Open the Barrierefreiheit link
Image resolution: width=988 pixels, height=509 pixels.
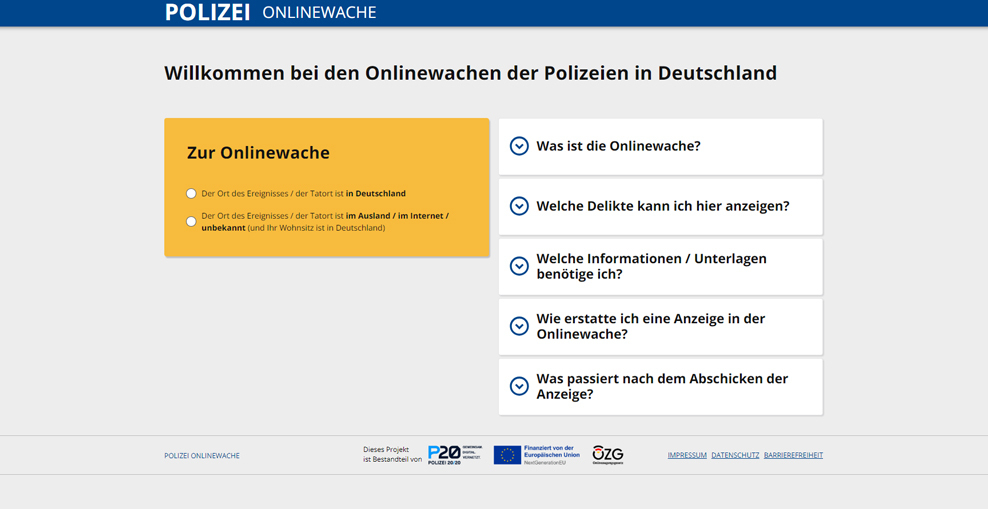[x=793, y=456]
